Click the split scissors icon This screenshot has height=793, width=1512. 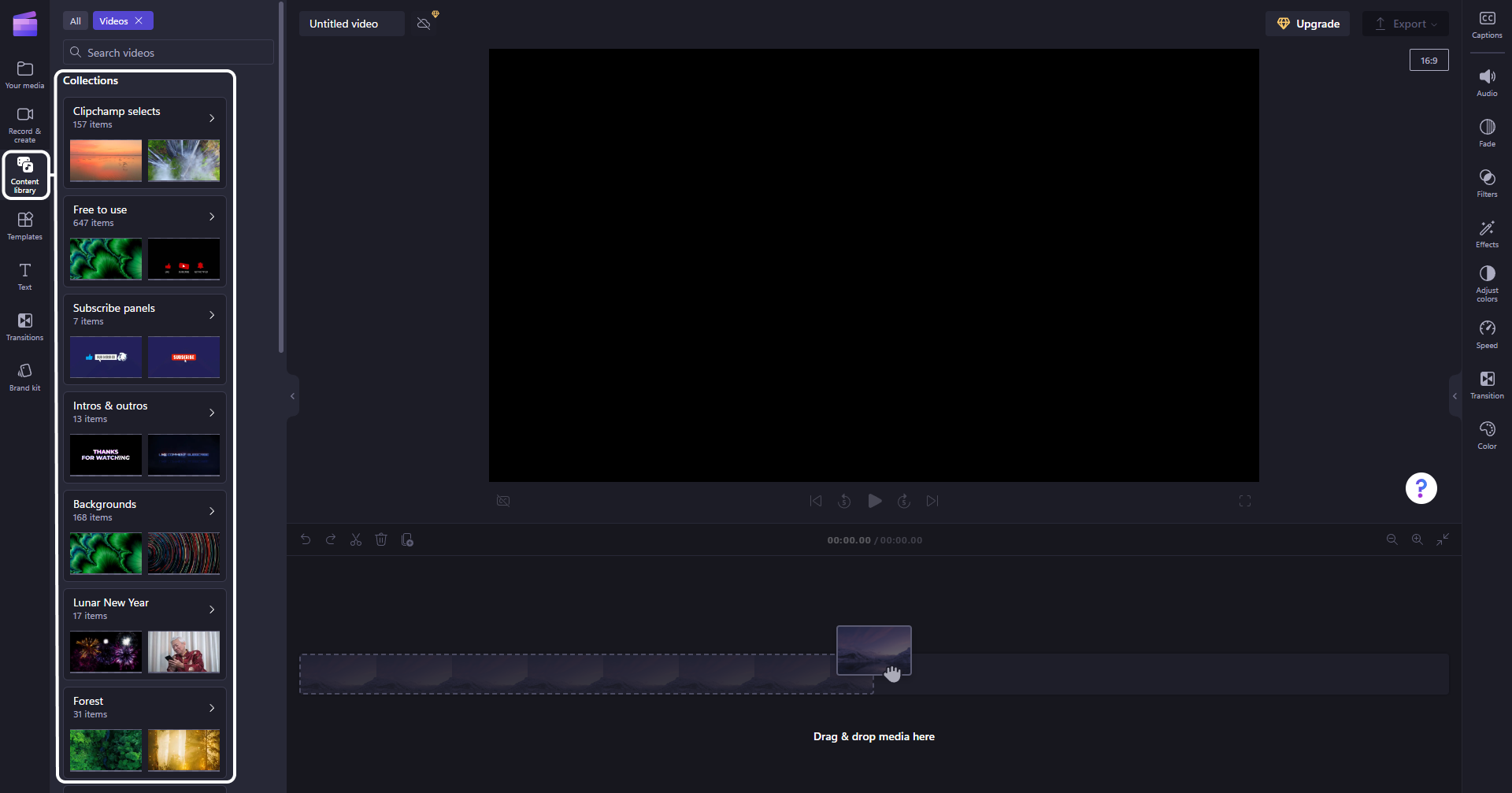(356, 539)
